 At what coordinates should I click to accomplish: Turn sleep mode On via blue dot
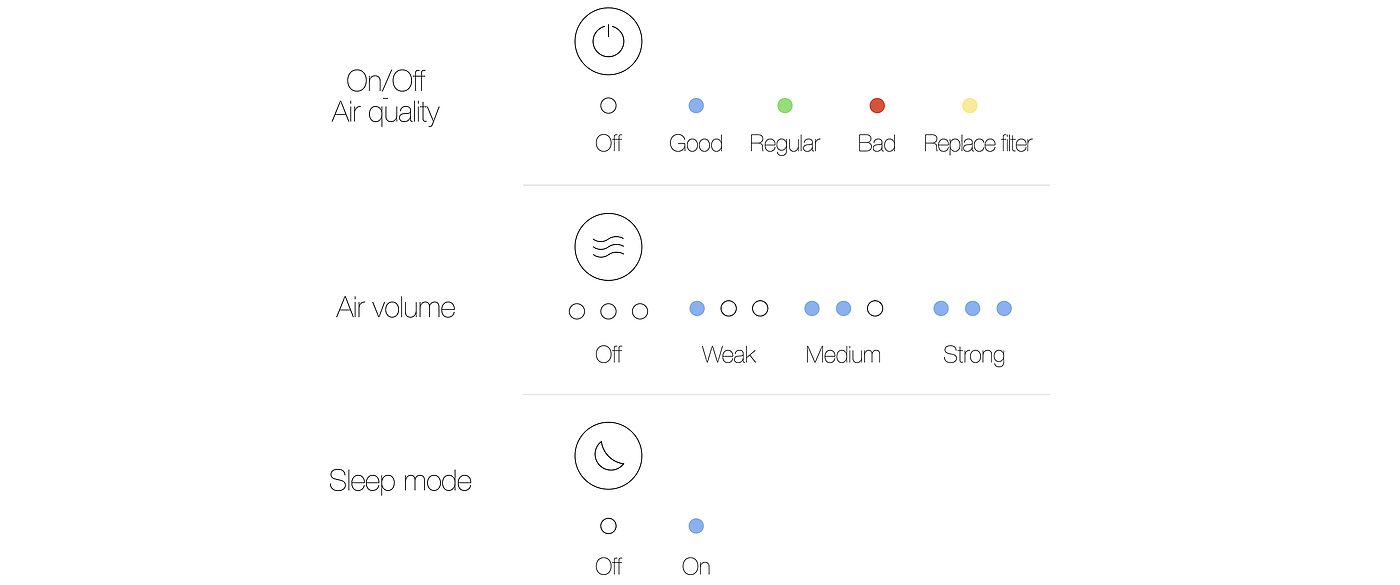[x=696, y=526]
